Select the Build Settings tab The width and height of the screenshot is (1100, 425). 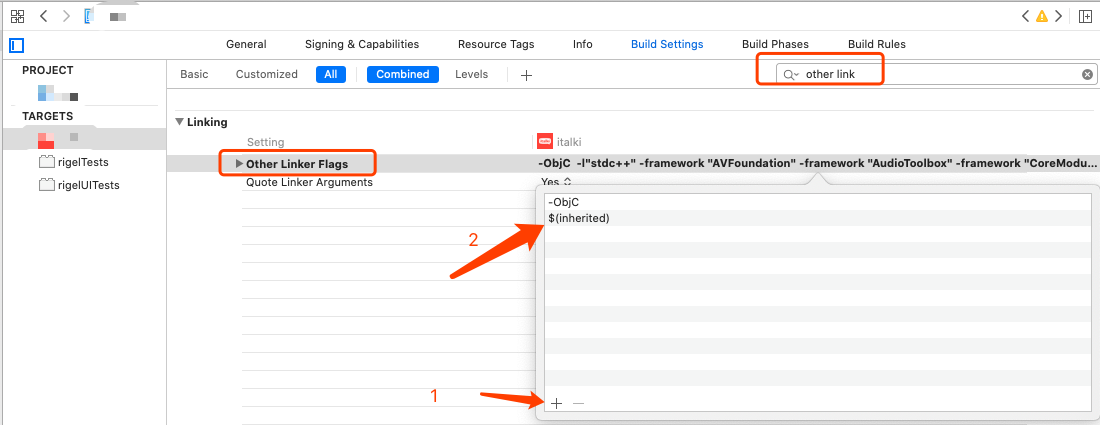click(667, 44)
